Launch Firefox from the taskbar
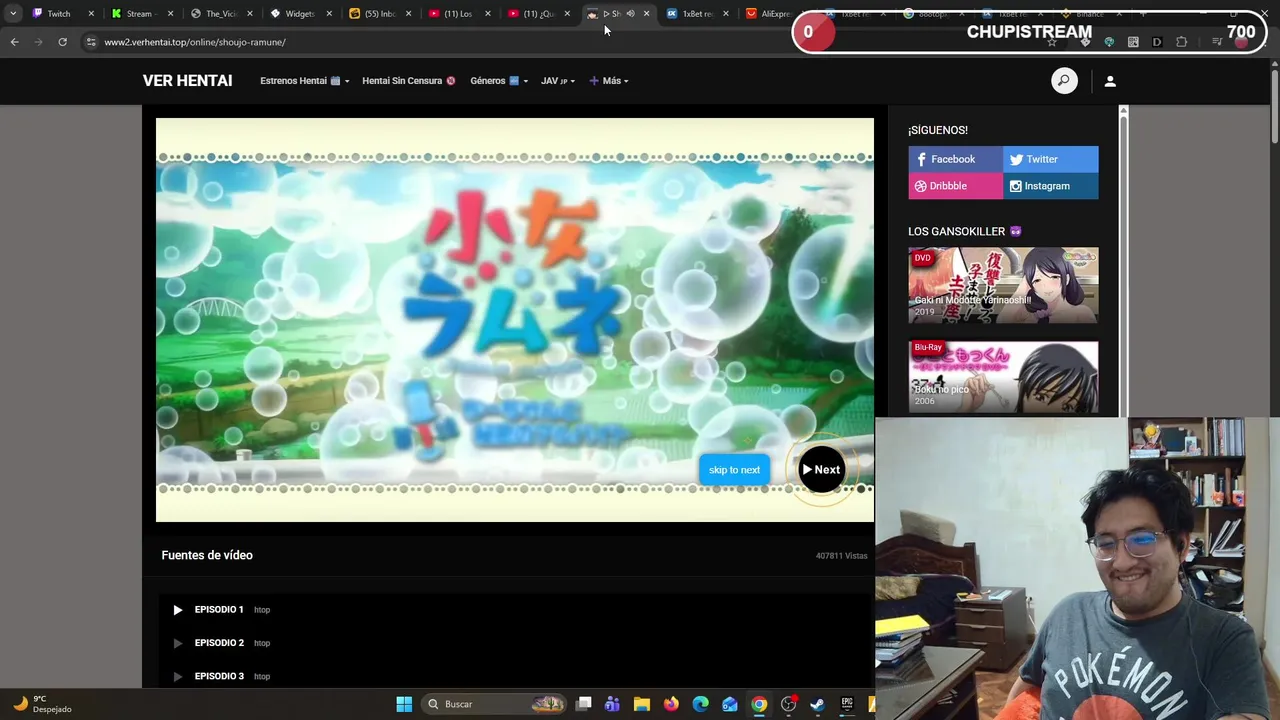1280x720 pixels. (x=671, y=704)
